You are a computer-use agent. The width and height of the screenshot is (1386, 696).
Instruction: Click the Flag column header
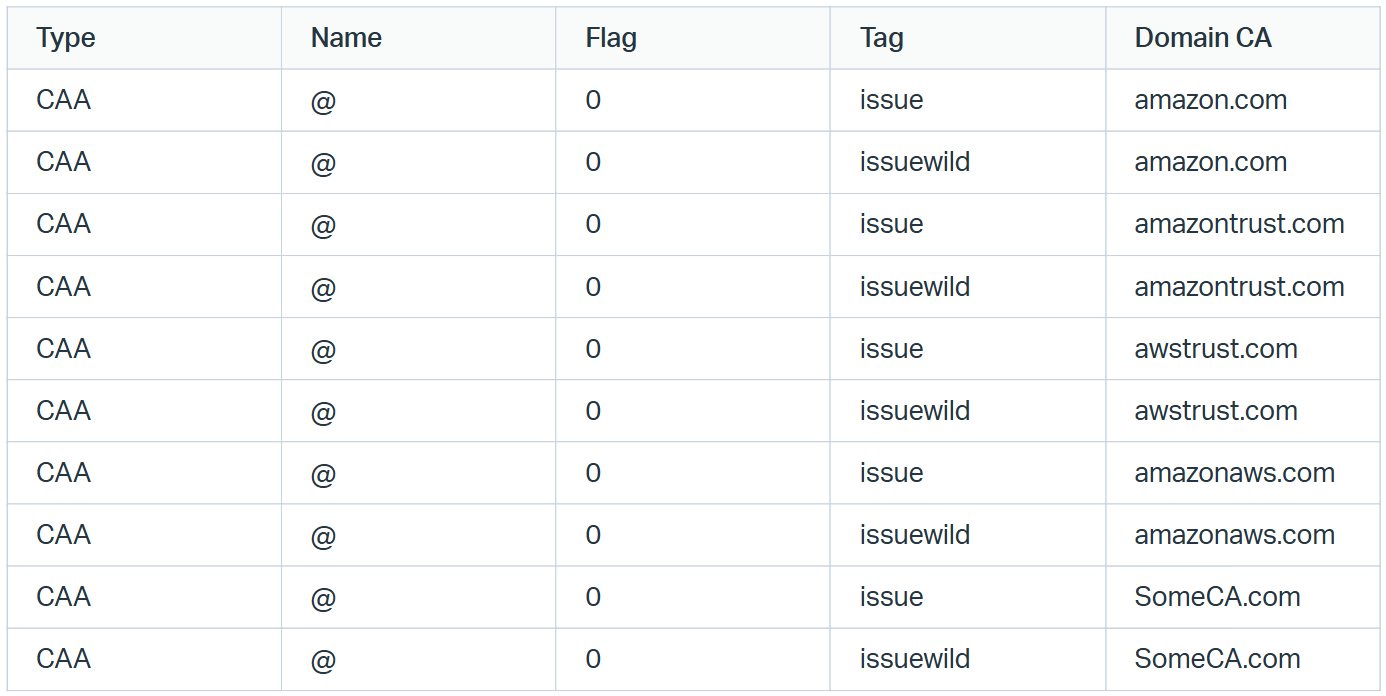point(611,38)
